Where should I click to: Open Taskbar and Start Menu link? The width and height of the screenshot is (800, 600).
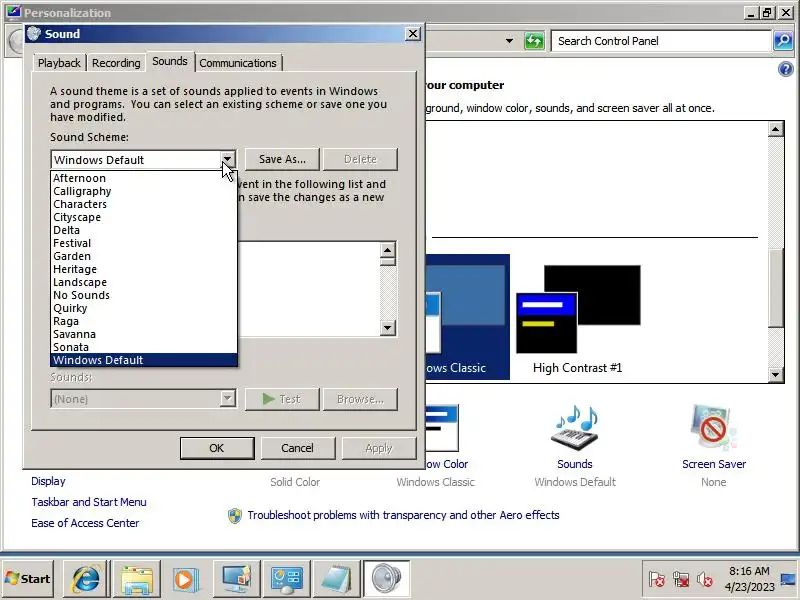tap(89, 502)
